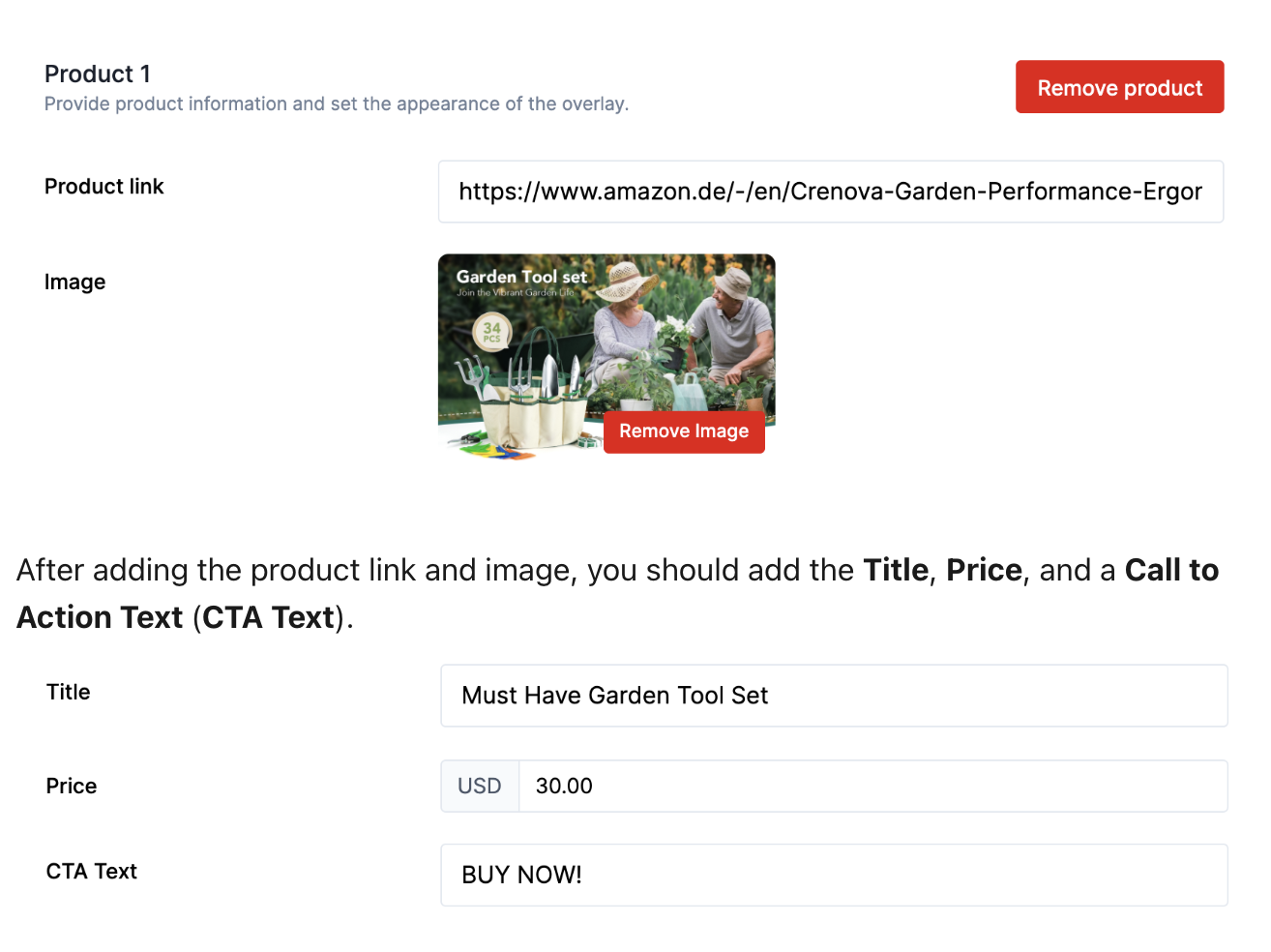
Task: Click the CTA Text label
Action: (x=92, y=871)
